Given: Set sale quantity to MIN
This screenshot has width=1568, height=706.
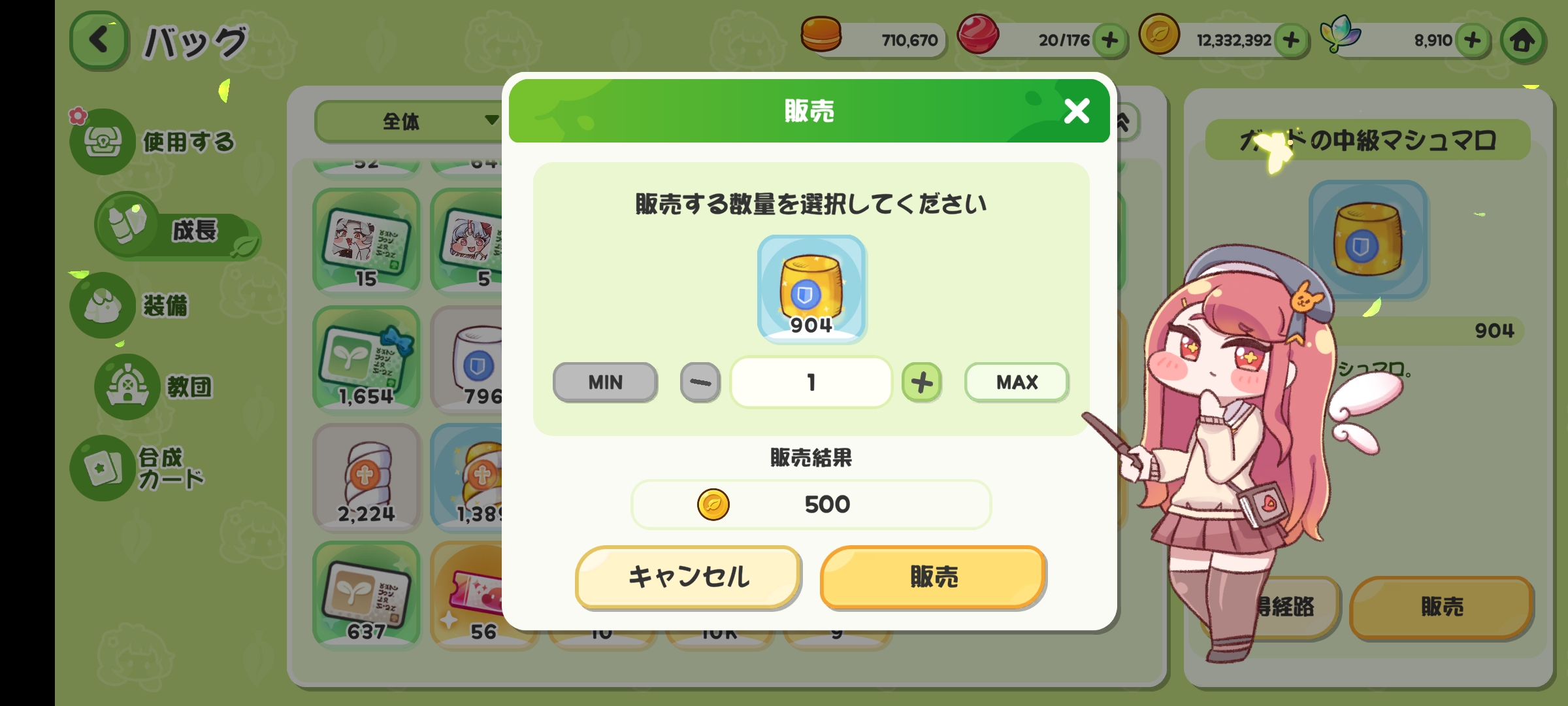Looking at the screenshot, I should [x=605, y=382].
